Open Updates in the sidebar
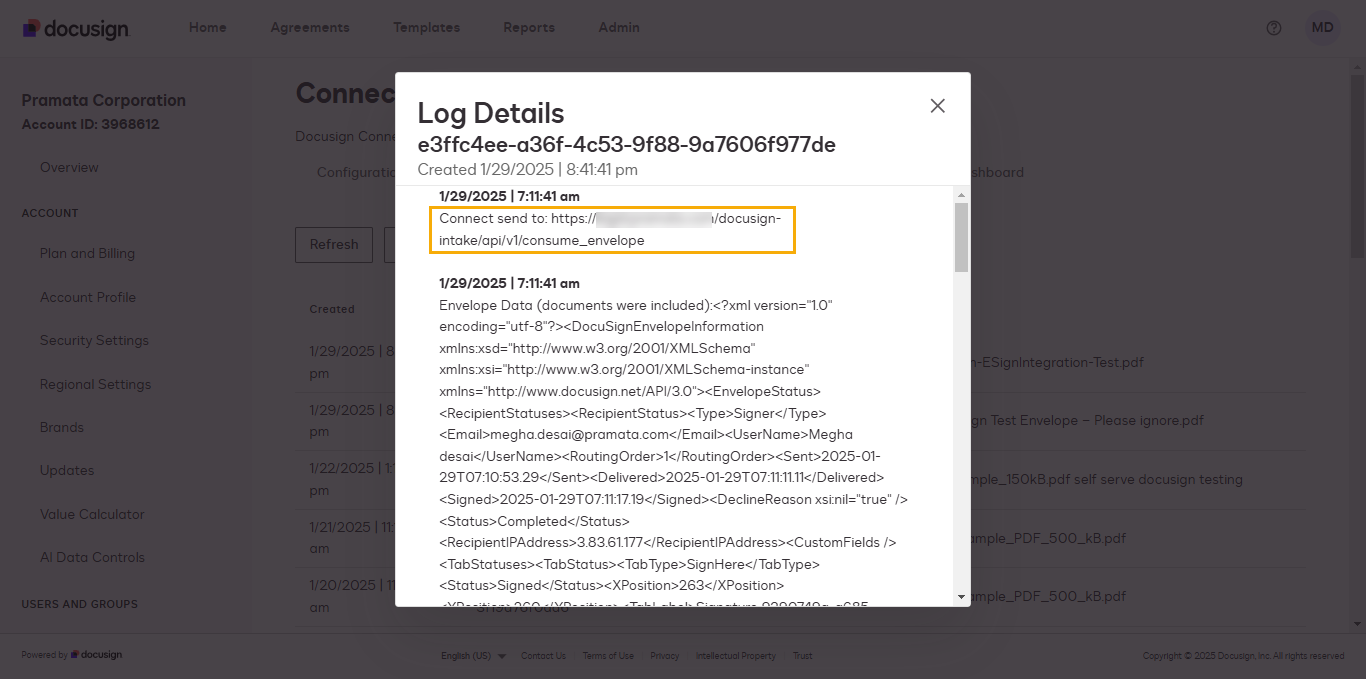This screenshot has height=679, width=1366. pos(67,471)
